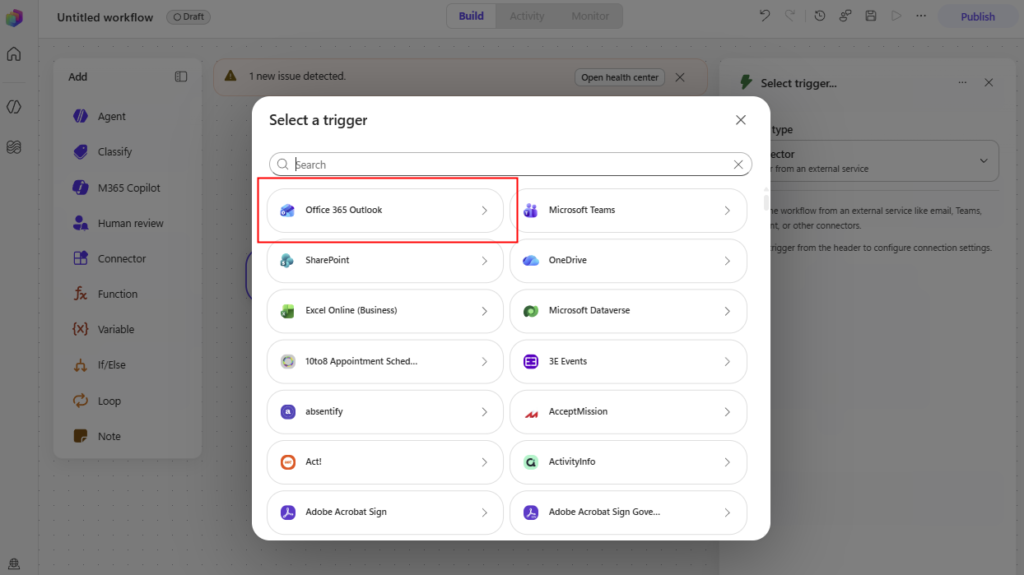
Task: Dismiss the issue detected banner
Action: 680,77
